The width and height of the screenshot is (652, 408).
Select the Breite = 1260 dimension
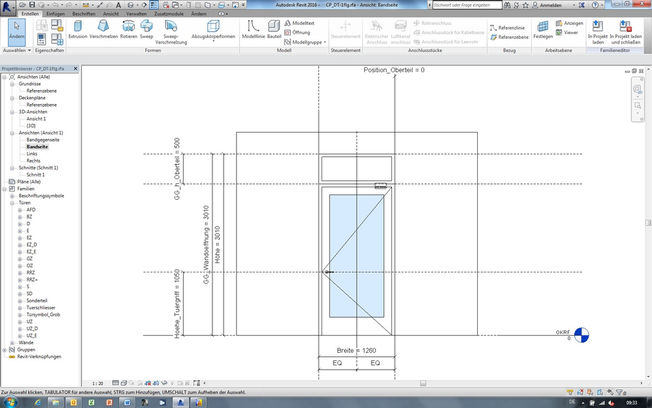click(356, 351)
